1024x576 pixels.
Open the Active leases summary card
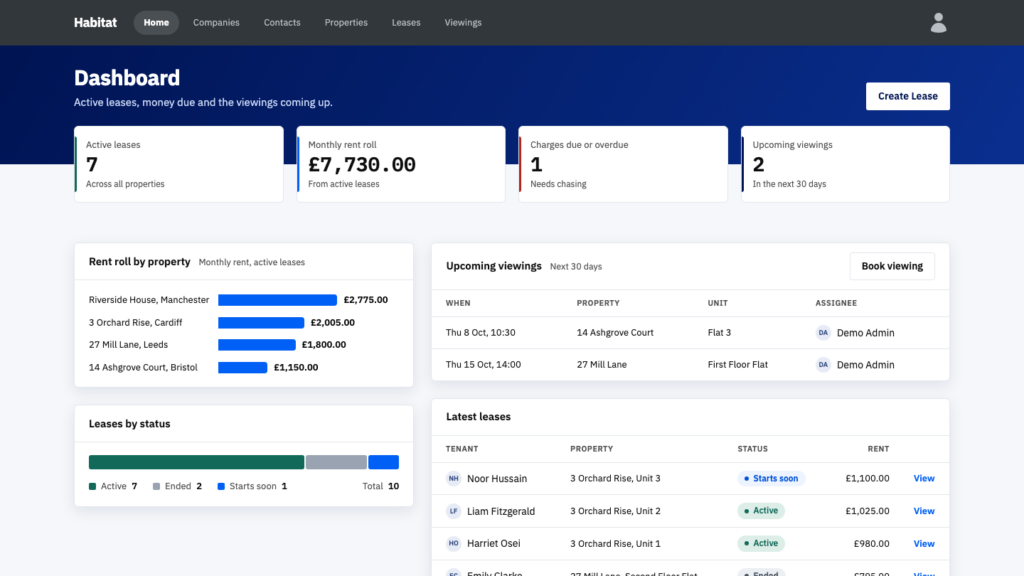pos(179,164)
